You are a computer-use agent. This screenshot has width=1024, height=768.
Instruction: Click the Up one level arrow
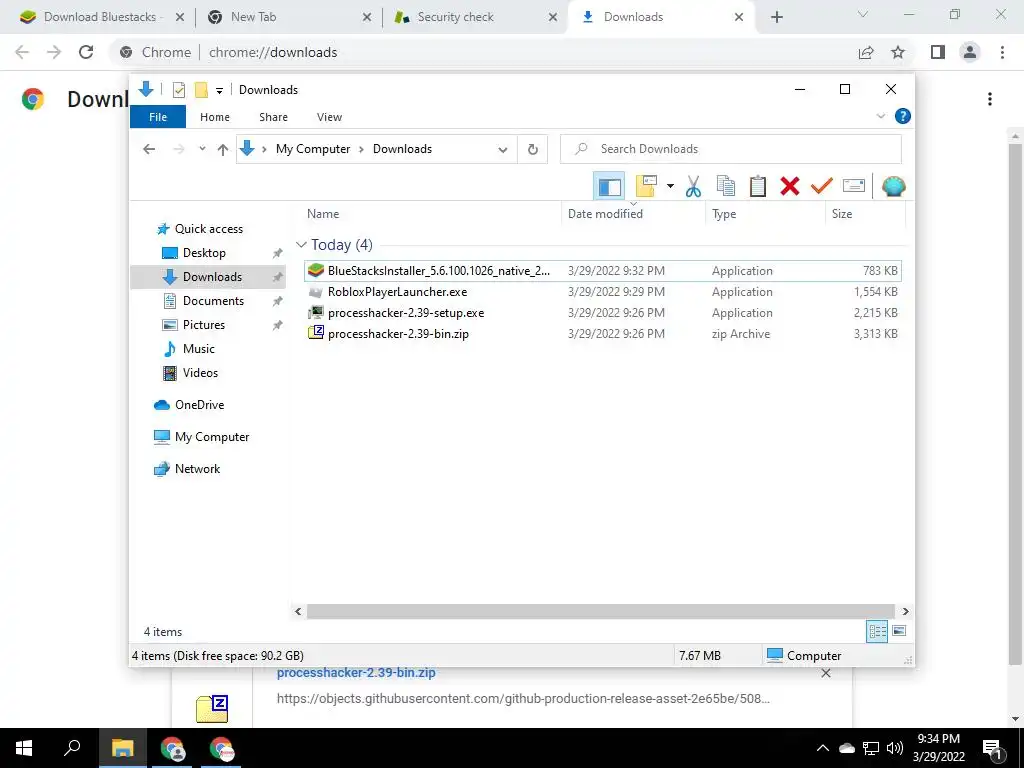[223, 150]
